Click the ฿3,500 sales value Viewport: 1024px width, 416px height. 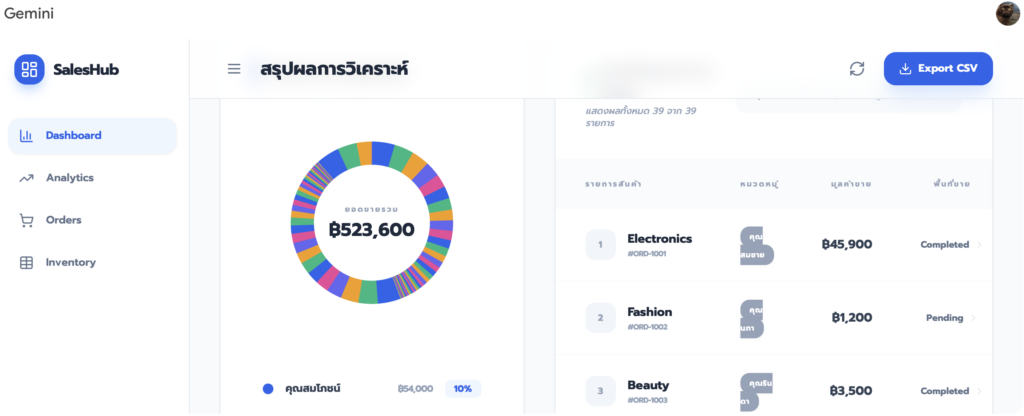(851, 391)
